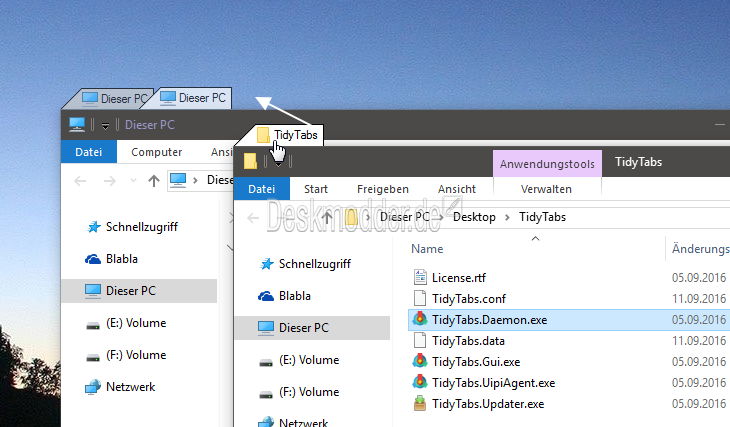
Task: Click back arrow in TidyTabs window
Action: [x=253, y=217]
